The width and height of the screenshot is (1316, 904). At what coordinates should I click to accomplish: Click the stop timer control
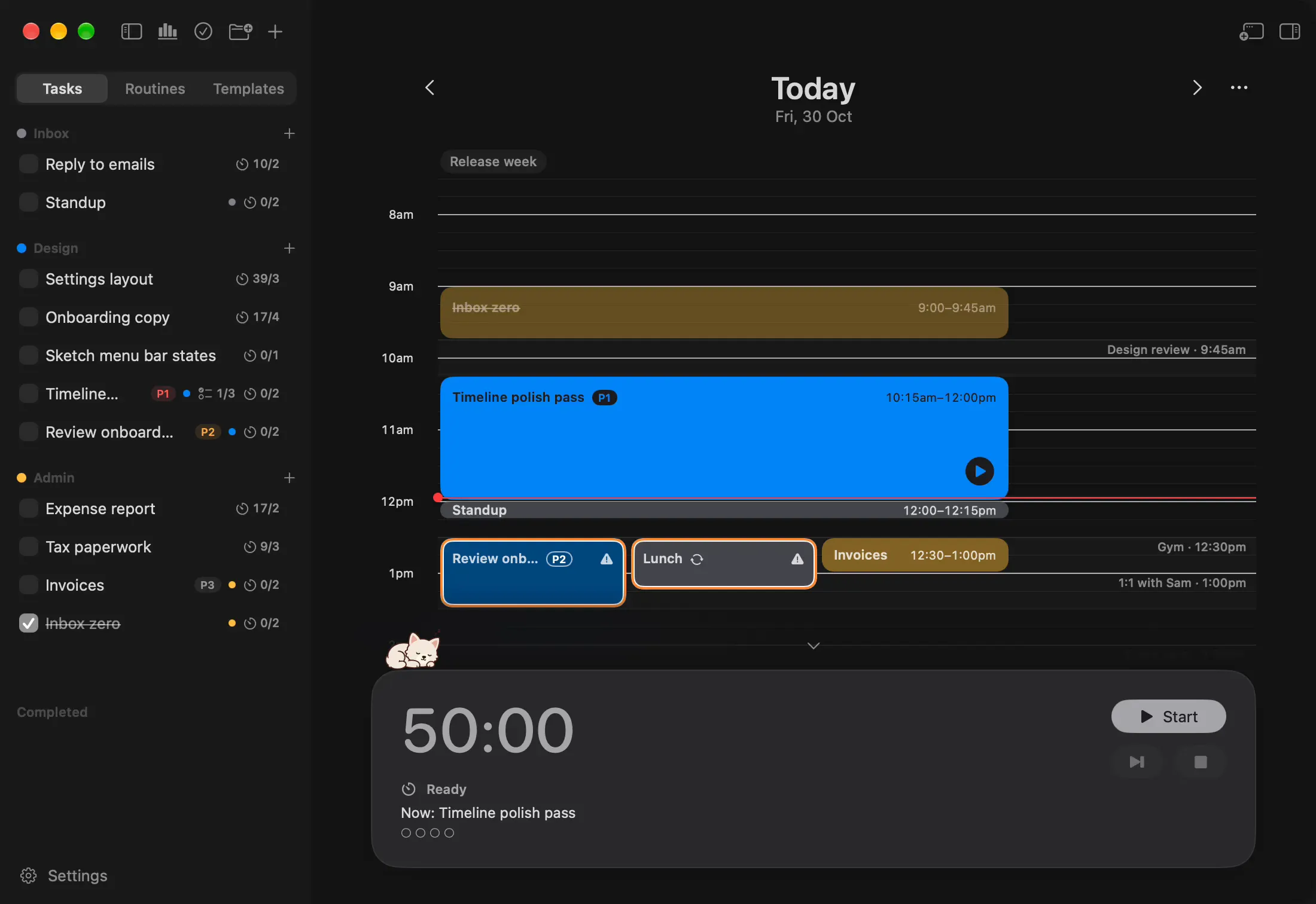tap(1201, 762)
